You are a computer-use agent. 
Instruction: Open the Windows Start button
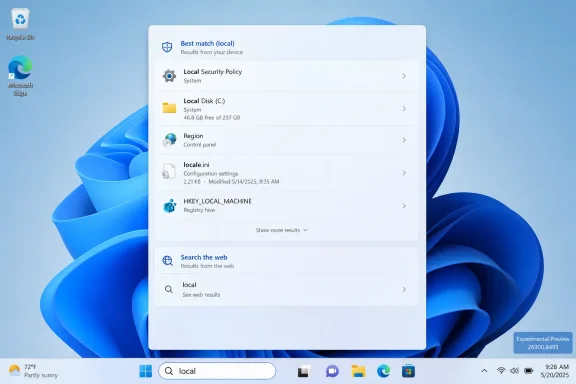(146, 371)
